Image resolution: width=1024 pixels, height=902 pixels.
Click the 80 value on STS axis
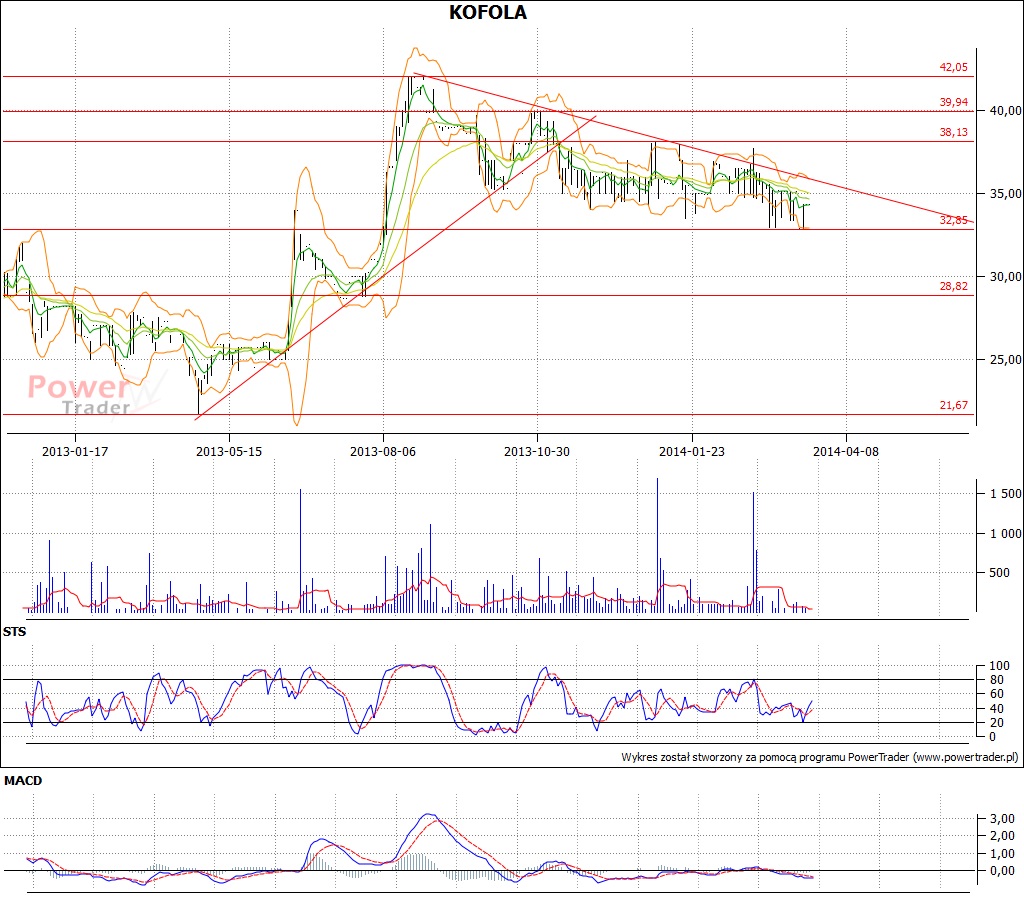(x=997, y=680)
